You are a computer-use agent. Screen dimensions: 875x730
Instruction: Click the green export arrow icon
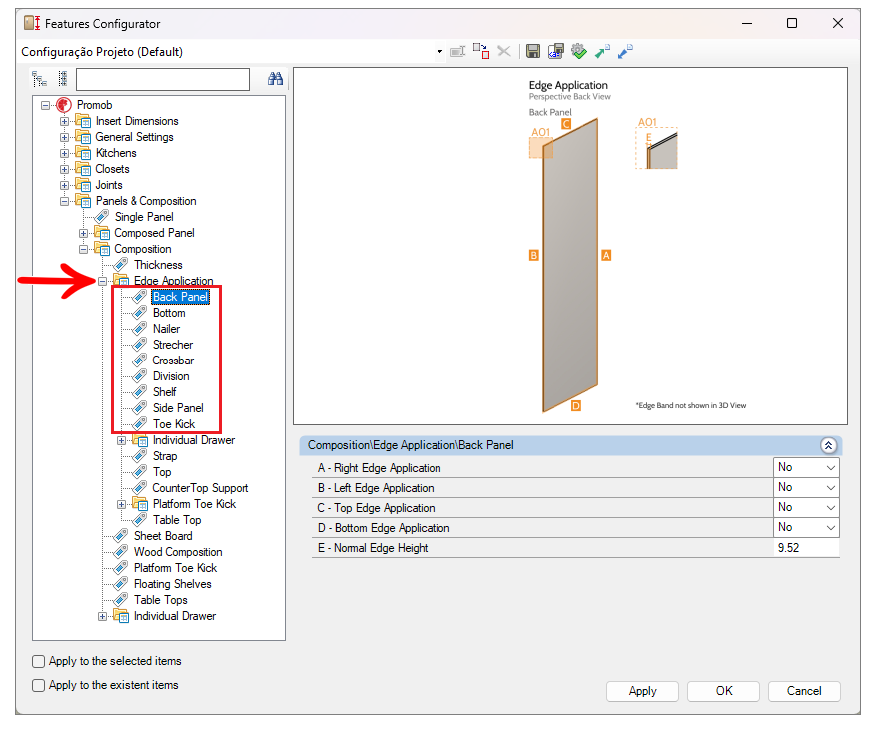click(x=602, y=51)
